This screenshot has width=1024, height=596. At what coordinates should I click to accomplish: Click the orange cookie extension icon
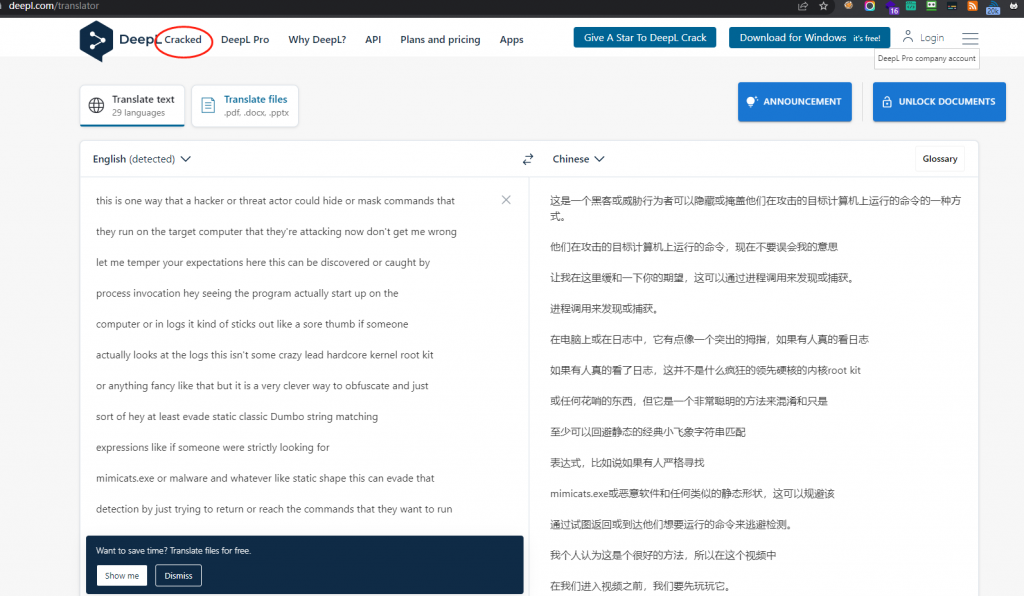pyautogui.click(x=848, y=5)
